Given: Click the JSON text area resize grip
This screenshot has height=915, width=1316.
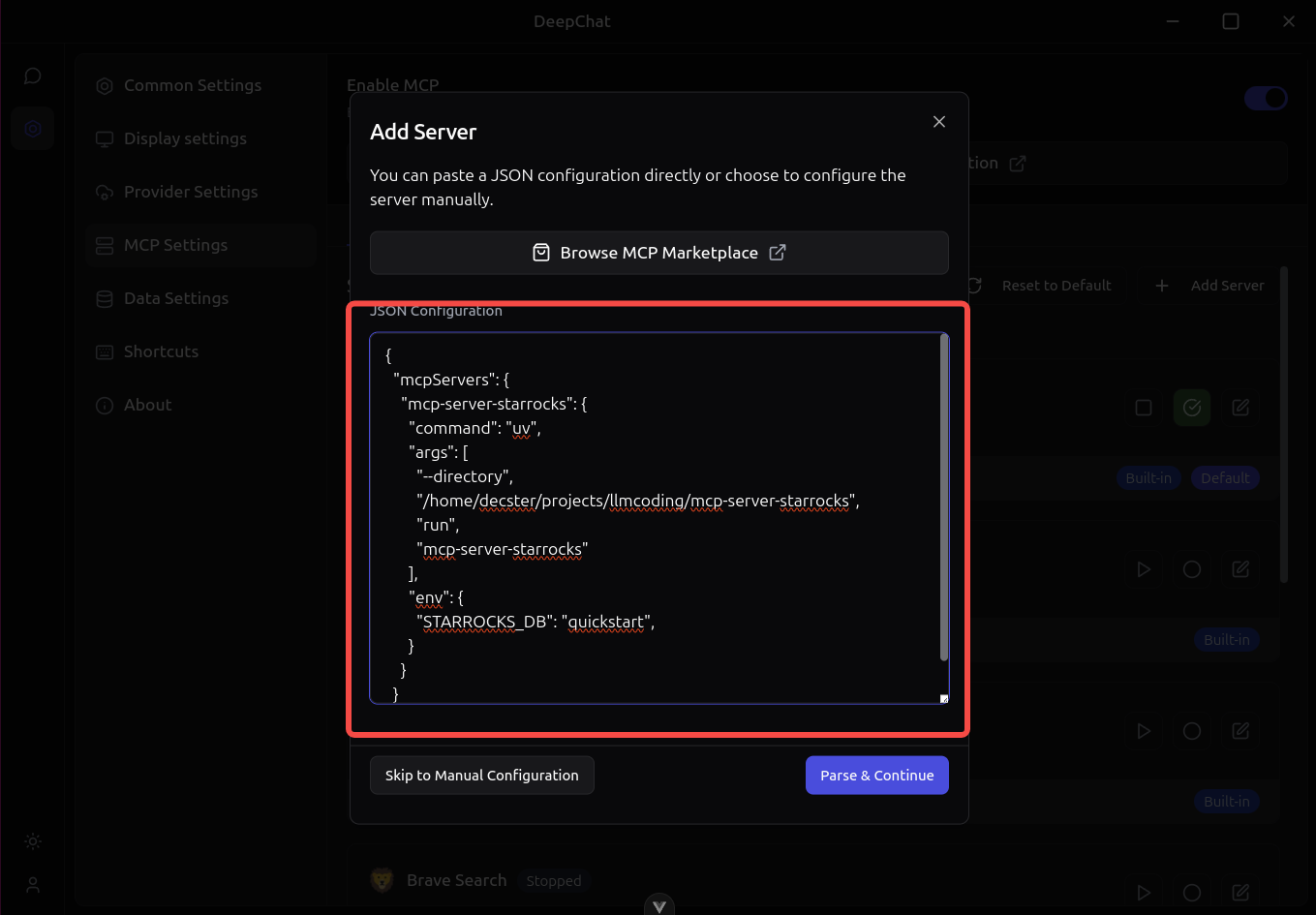Looking at the screenshot, I should pyautogui.click(x=944, y=698).
